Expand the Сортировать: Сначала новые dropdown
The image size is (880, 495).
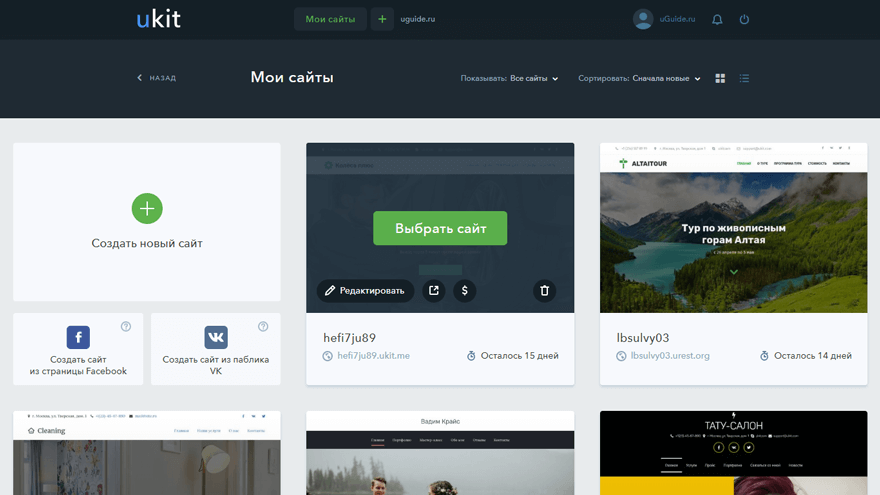639,79
